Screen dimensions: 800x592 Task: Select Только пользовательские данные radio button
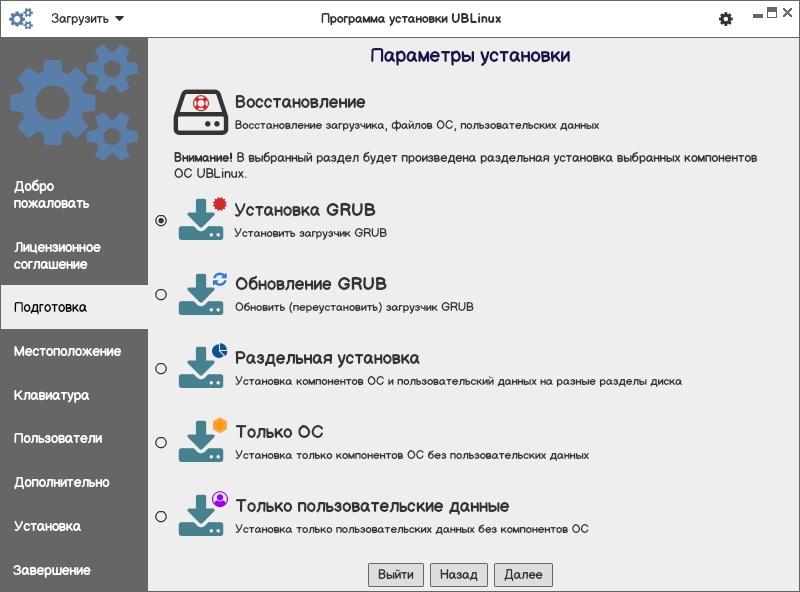(161, 516)
